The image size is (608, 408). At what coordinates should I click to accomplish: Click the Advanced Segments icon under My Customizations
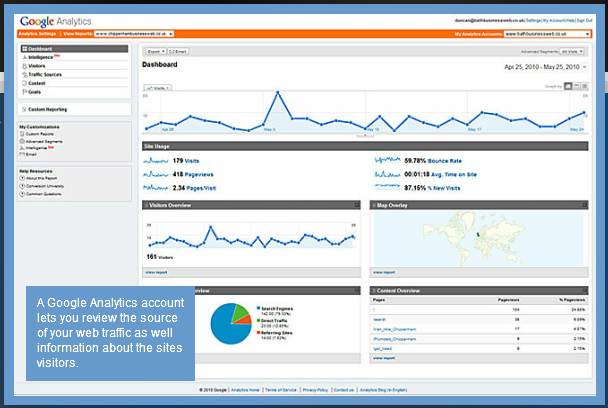(x=22, y=141)
